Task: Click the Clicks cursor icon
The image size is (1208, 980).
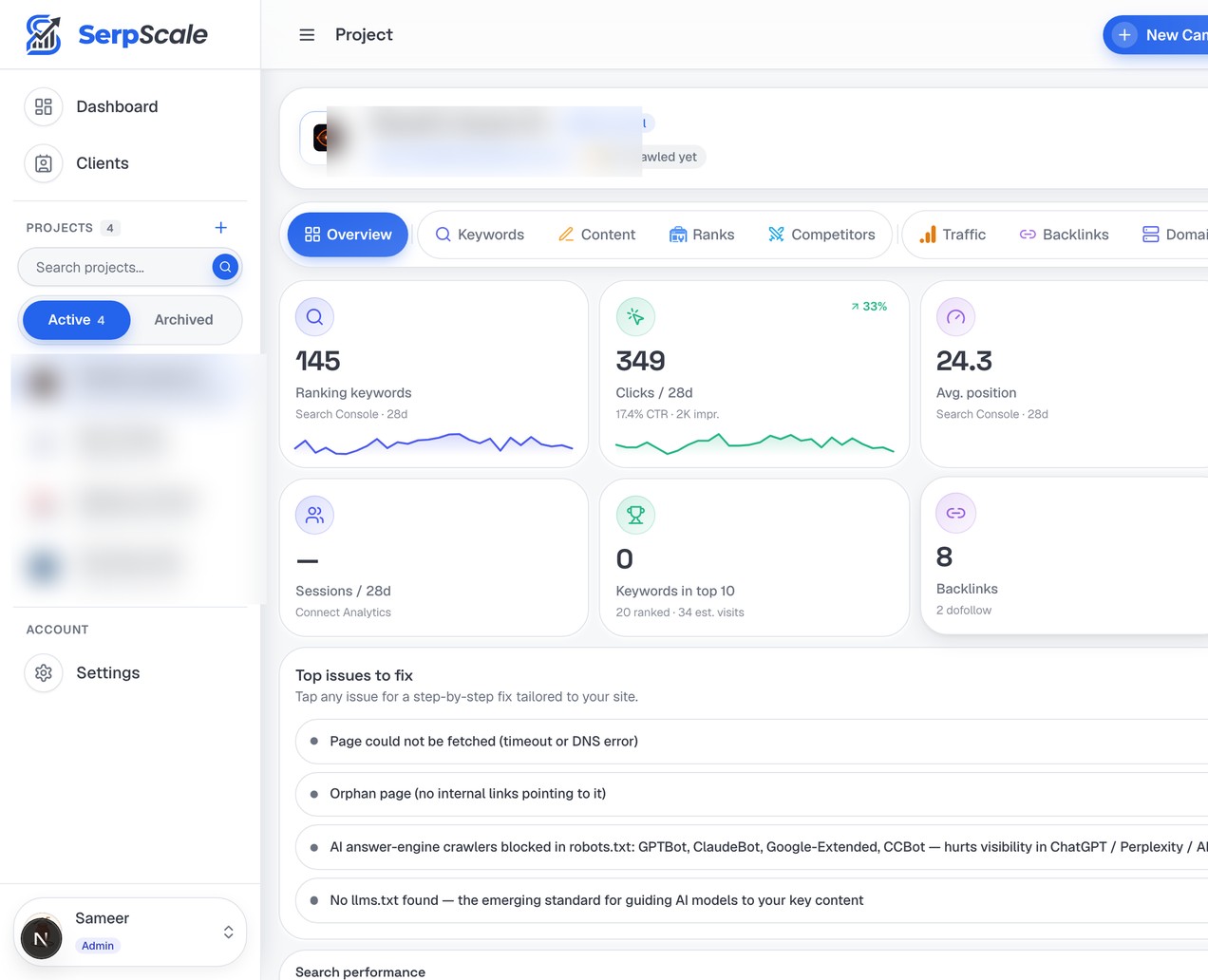Action: coord(635,317)
